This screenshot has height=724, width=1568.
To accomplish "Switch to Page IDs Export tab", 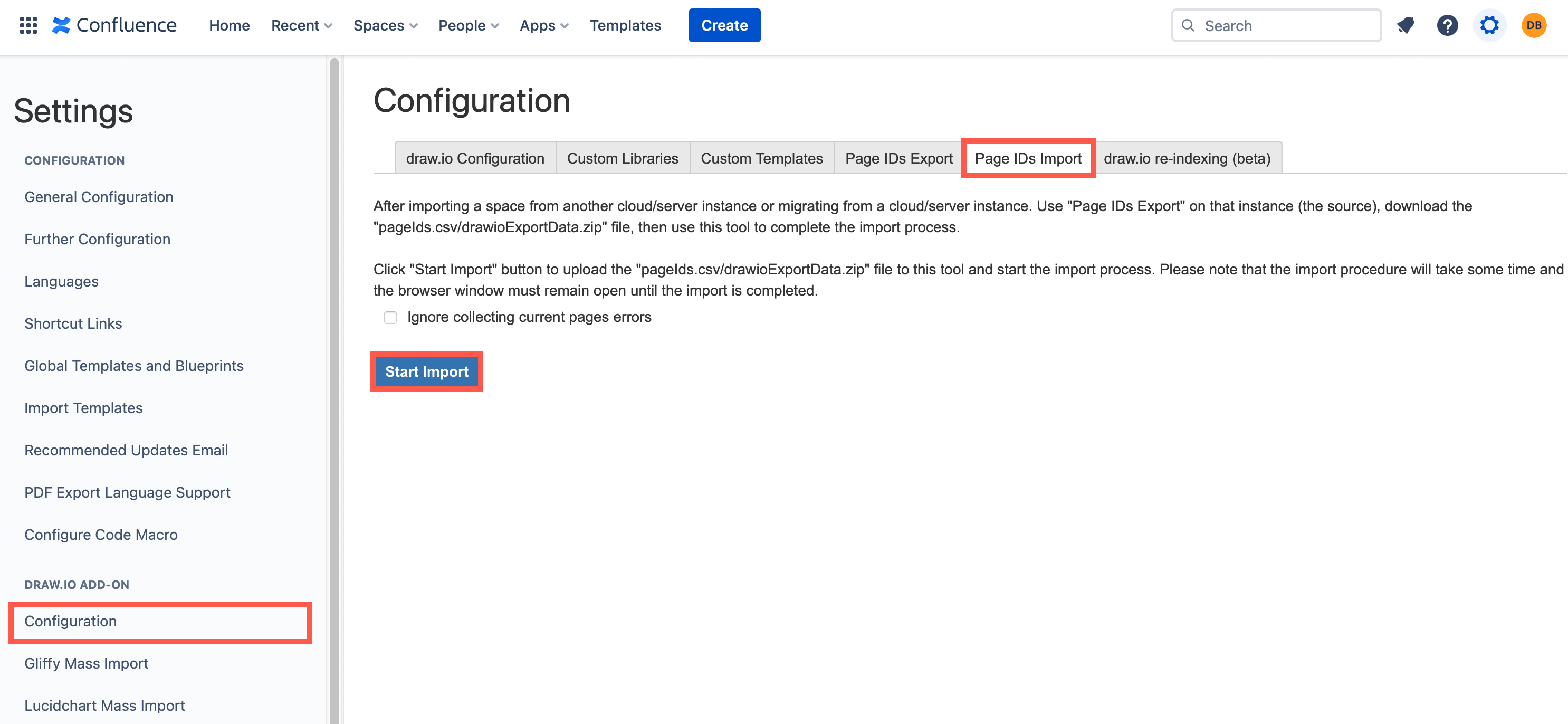I will (x=898, y=158).
